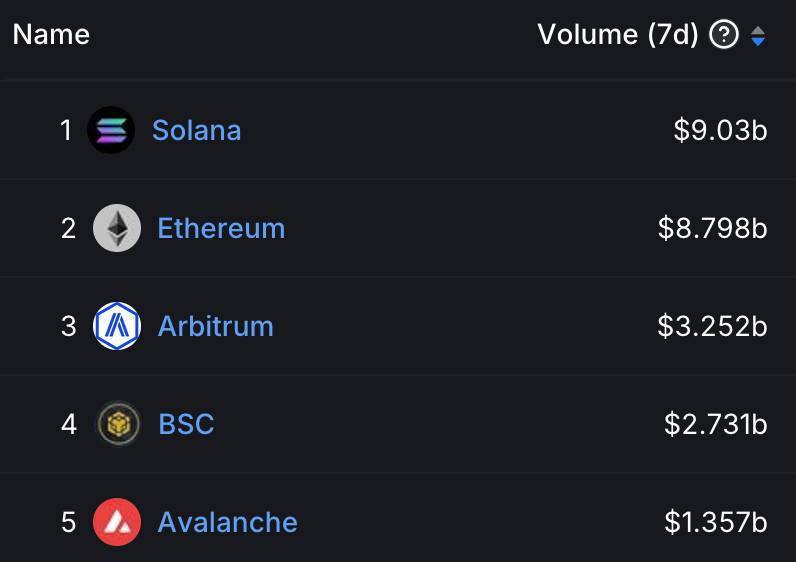Click BSC's $2.731b volume cell

pyautogui.click(x=716, y=424)
